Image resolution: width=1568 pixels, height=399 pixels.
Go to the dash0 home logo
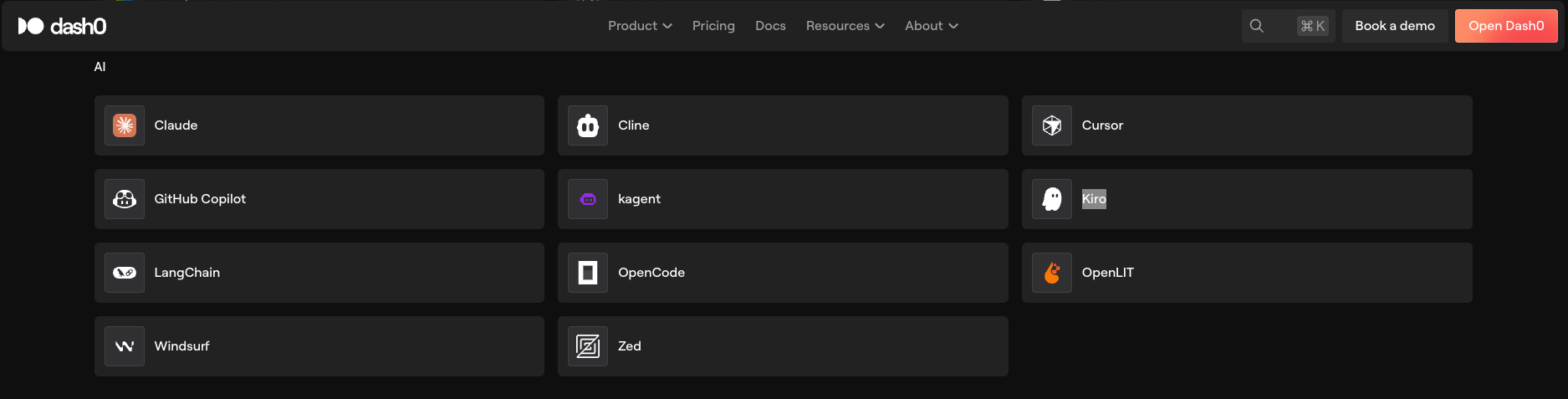[x=63, y=26]
